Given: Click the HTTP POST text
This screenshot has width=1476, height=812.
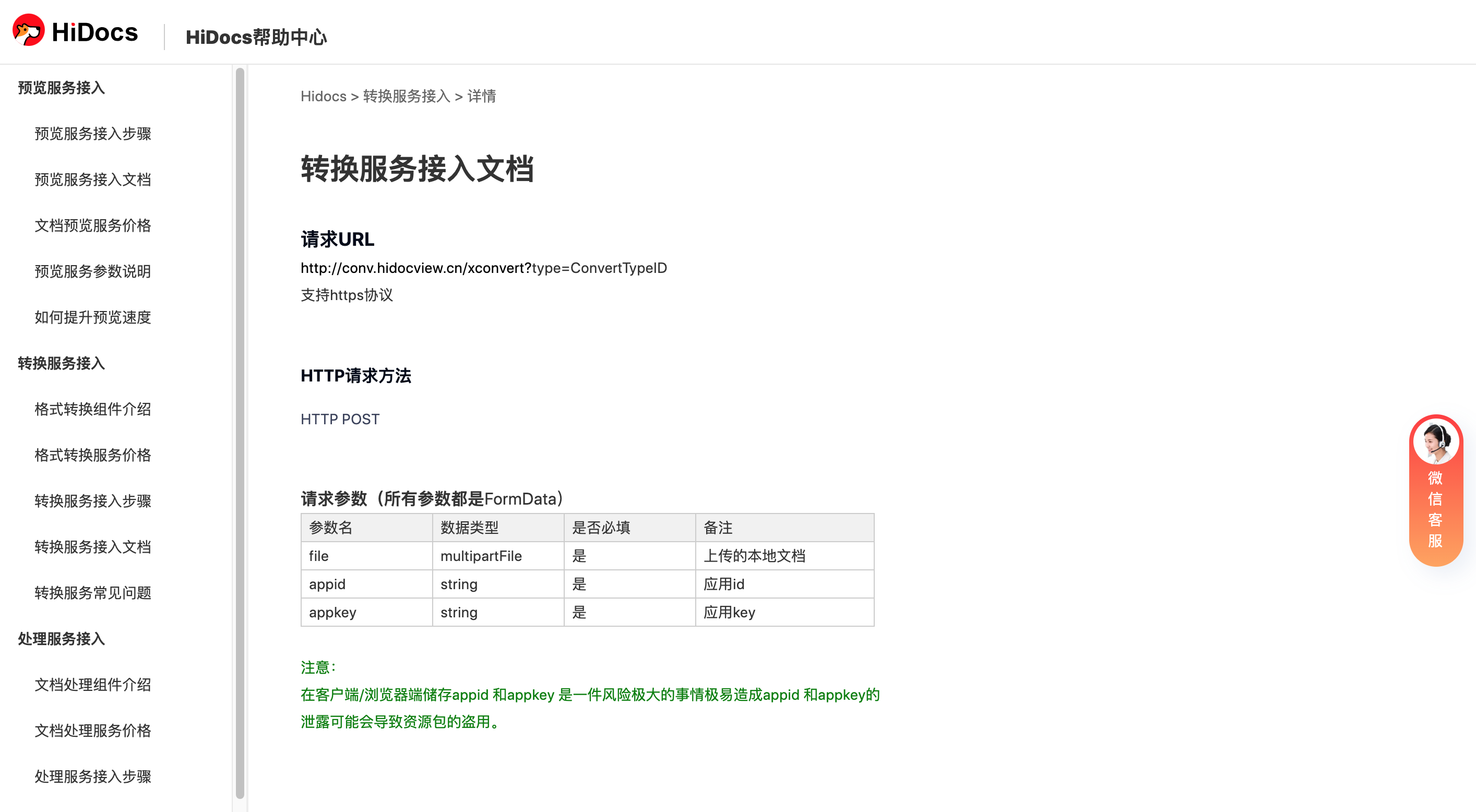Looking at the screenshot, I should (x=340, y=420).
